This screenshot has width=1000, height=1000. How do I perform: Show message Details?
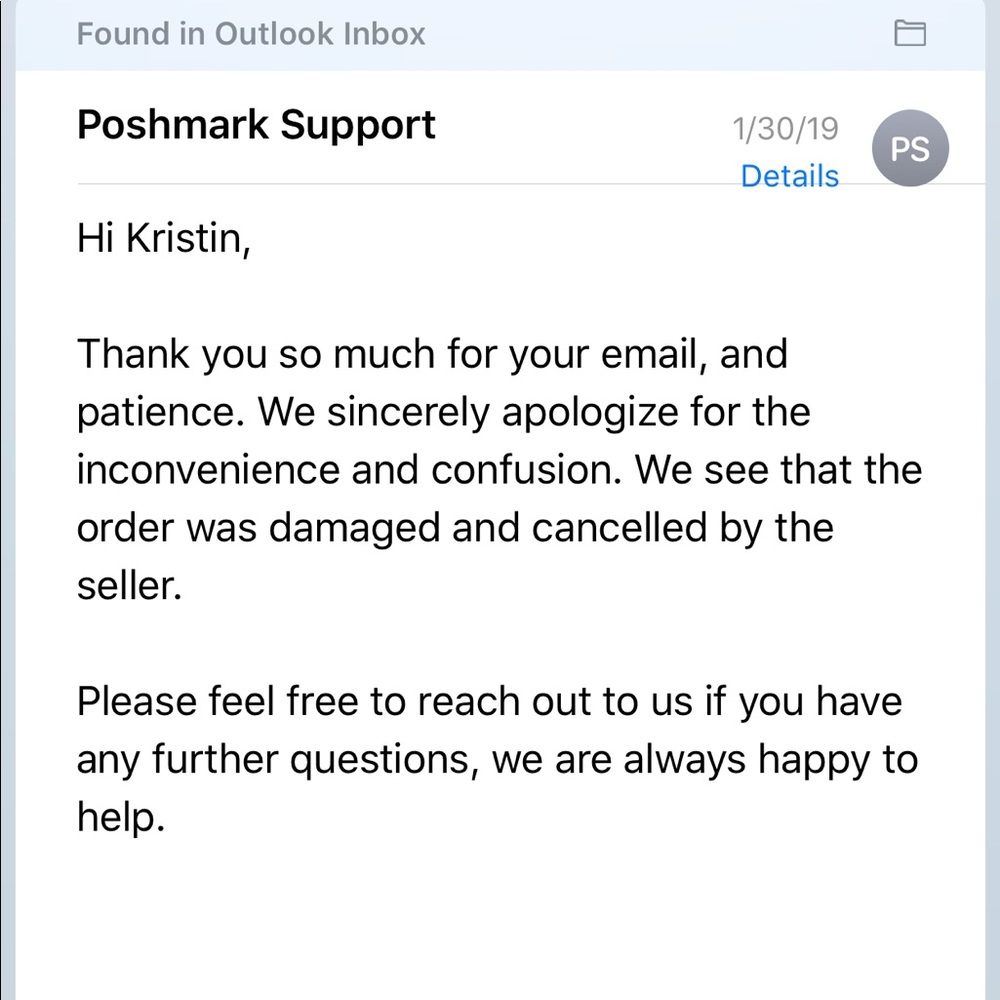pyautogui.click(x=790, y=176)
